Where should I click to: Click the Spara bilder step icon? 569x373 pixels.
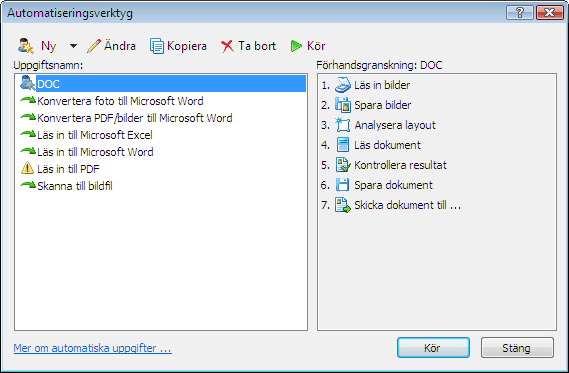coord(343,105)
